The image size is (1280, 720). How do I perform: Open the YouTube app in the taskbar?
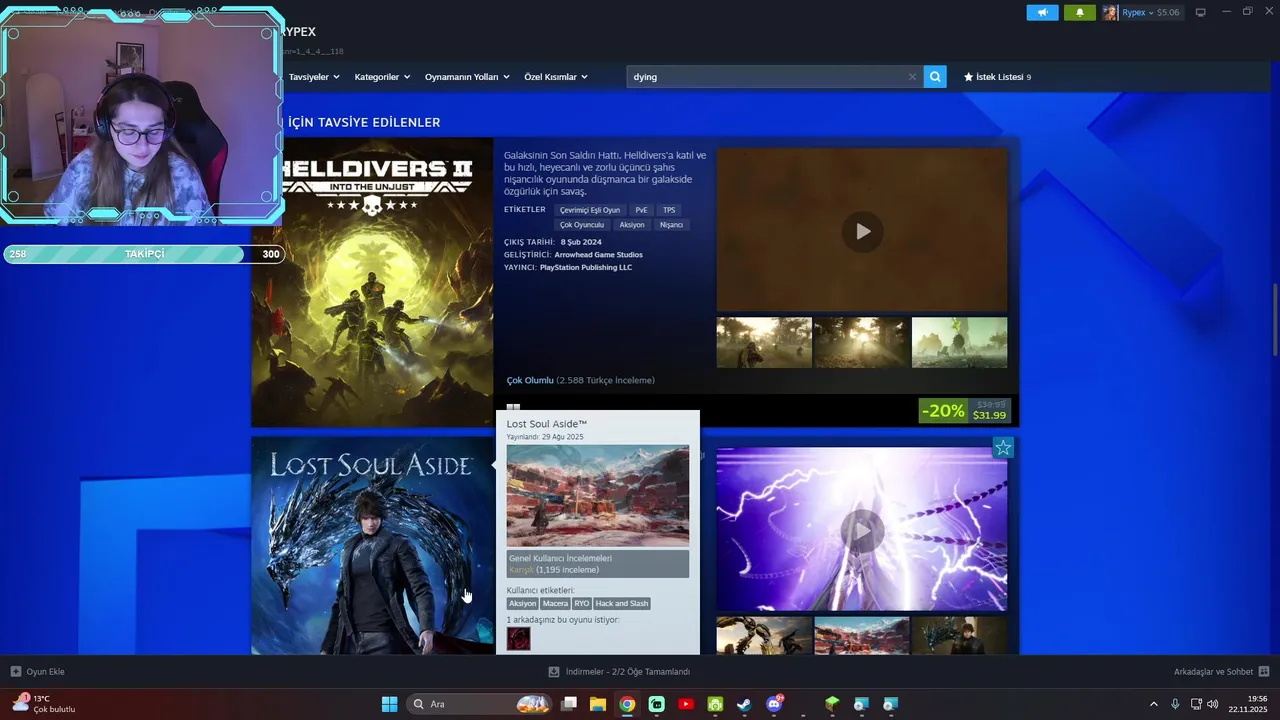[685, 704]
